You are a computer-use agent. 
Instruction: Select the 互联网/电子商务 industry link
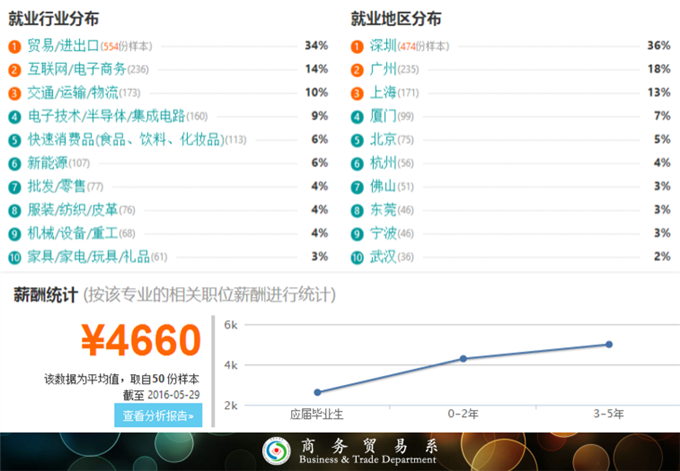pos(76,70)
